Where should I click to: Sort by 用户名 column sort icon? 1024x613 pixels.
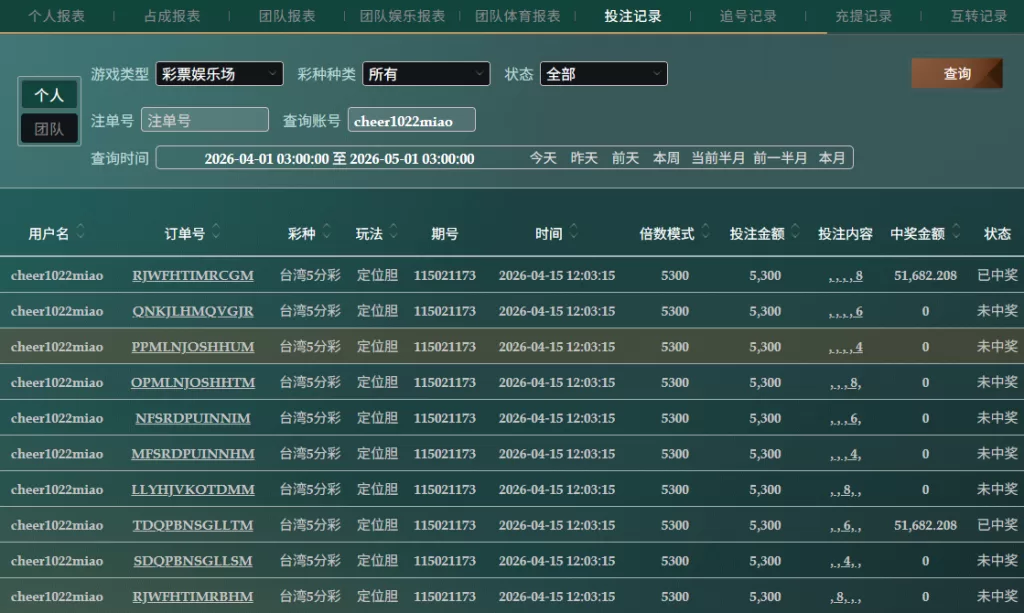point(80,233)
